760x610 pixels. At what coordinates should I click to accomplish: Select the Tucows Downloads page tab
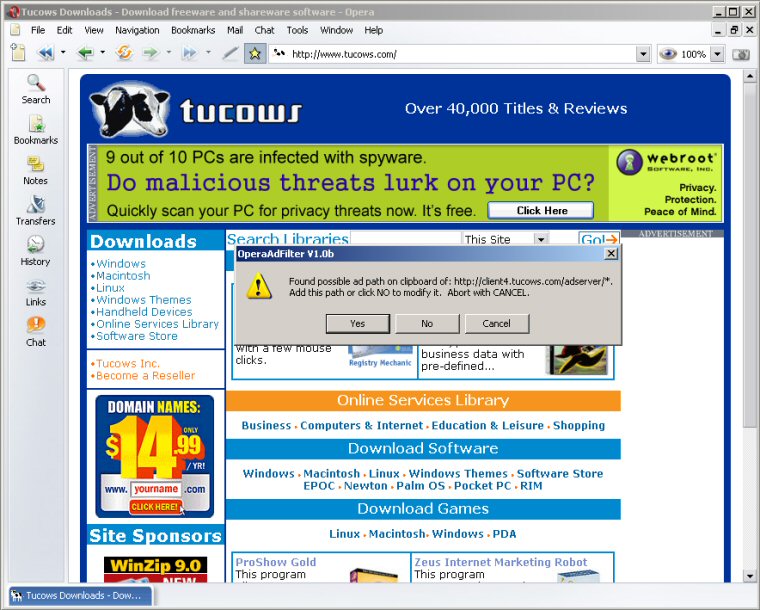coord(80,595)
